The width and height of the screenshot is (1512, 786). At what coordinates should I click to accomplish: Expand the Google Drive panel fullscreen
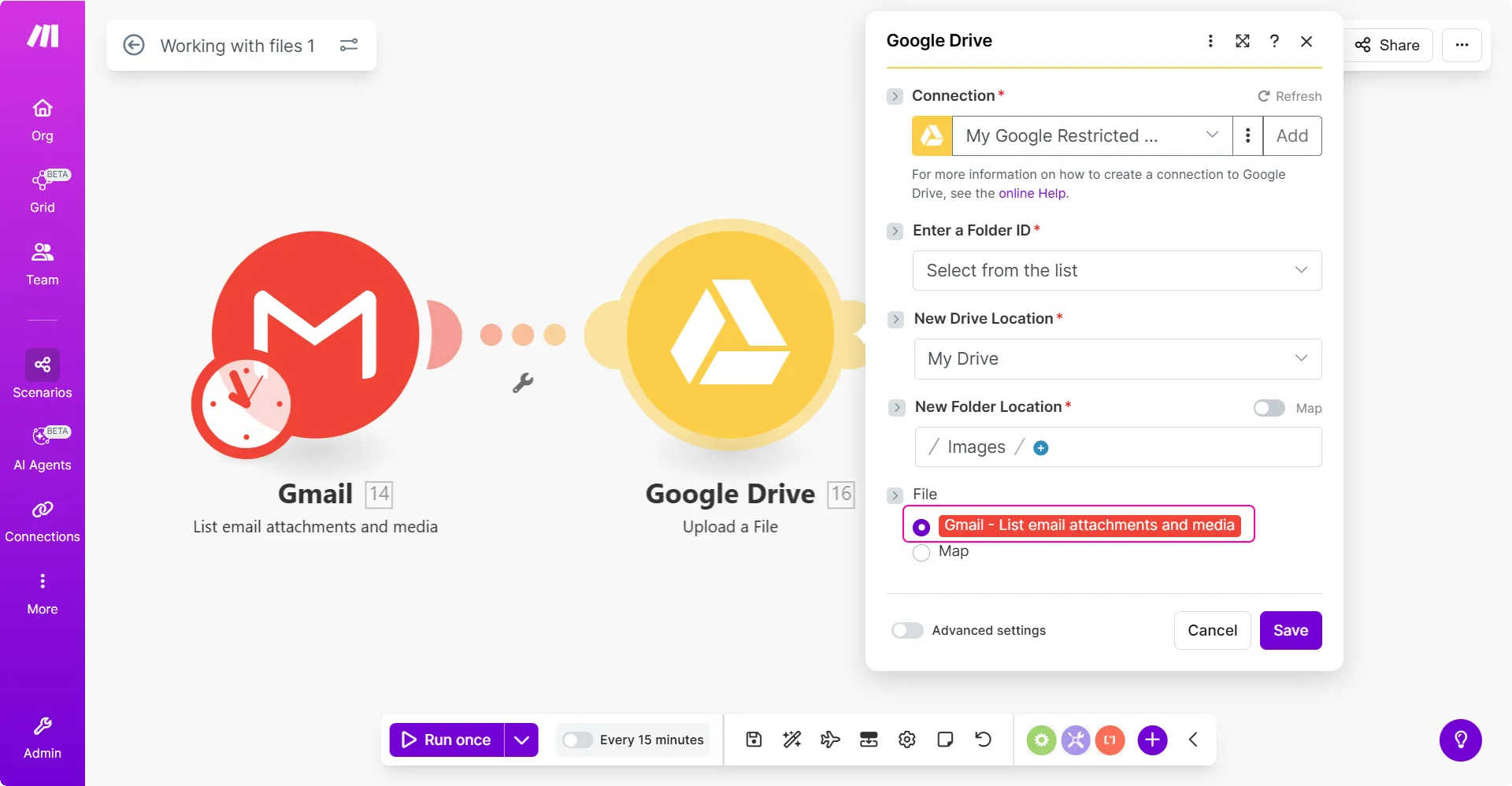(1243, 41)
